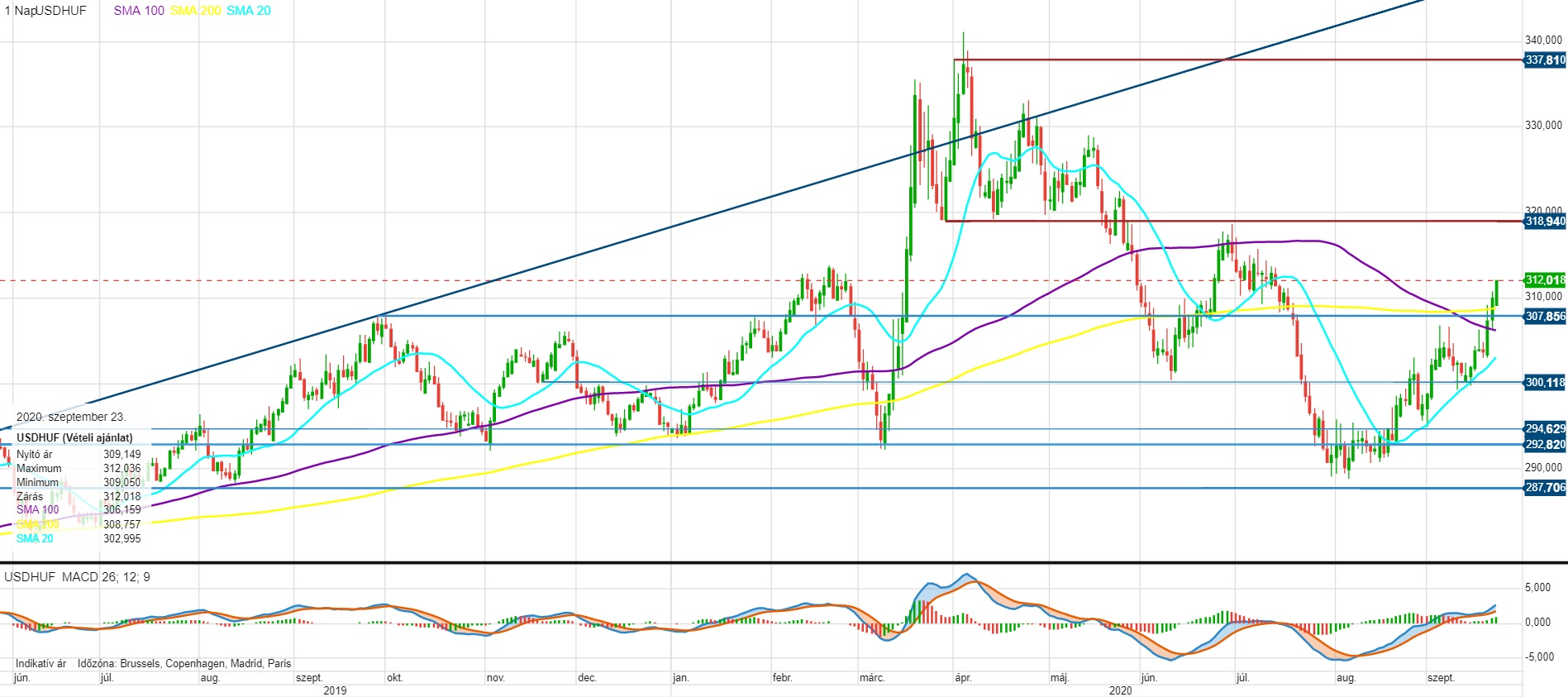Image resolution: width=1568 pixels, height=697 pixels.
Task: Click the 'dec.' month on time axis
Action: click(x=587, y=678)
